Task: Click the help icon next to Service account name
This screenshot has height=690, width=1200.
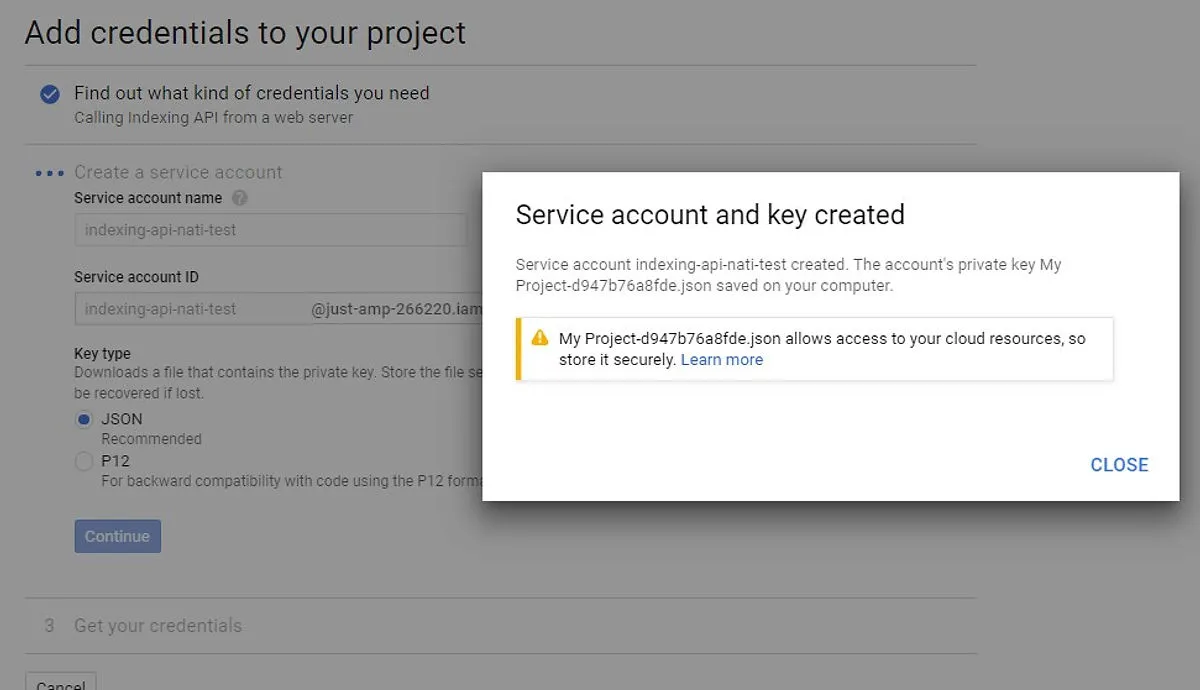Action: [239, 198]
